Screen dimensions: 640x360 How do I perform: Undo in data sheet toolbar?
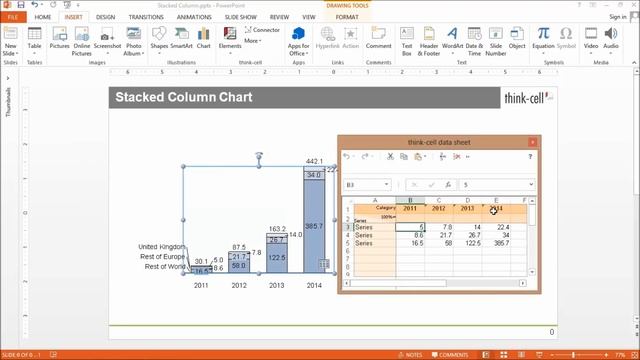(347, 157)
